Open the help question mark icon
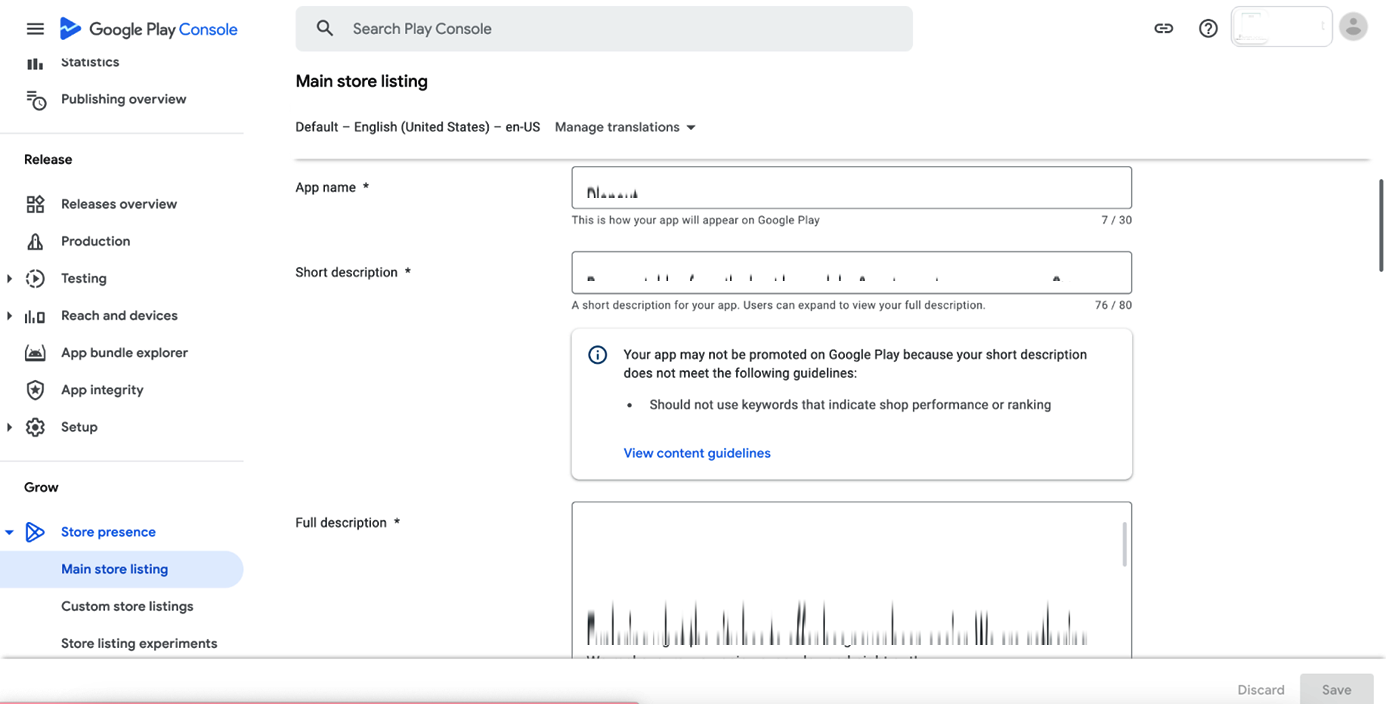1386x704 pixels. (x=1208, y=29)
